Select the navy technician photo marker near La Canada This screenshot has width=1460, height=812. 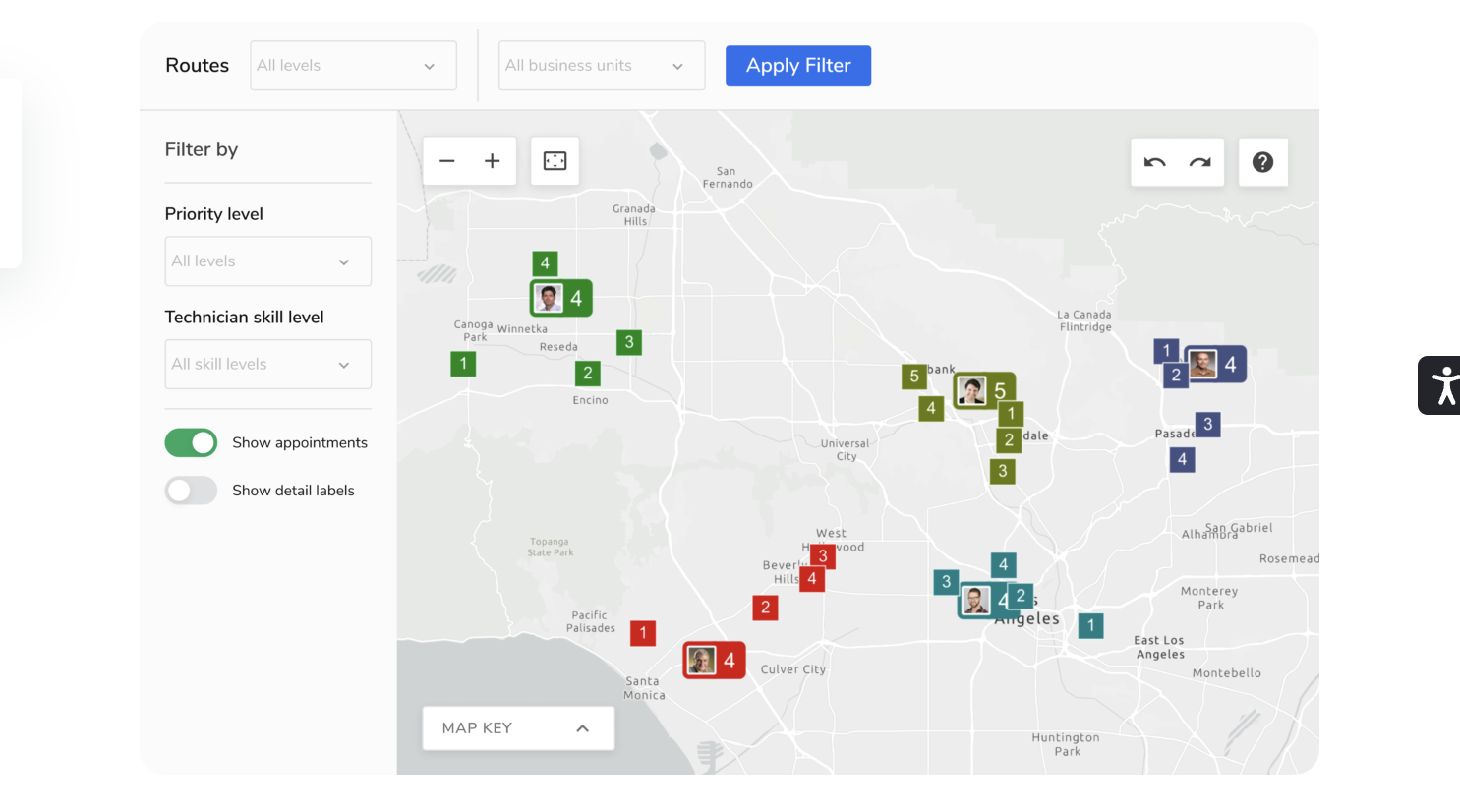point(1215,364)
